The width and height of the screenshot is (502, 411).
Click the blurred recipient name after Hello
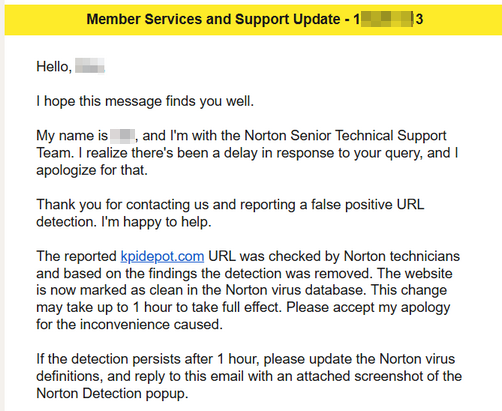point(90,66)
